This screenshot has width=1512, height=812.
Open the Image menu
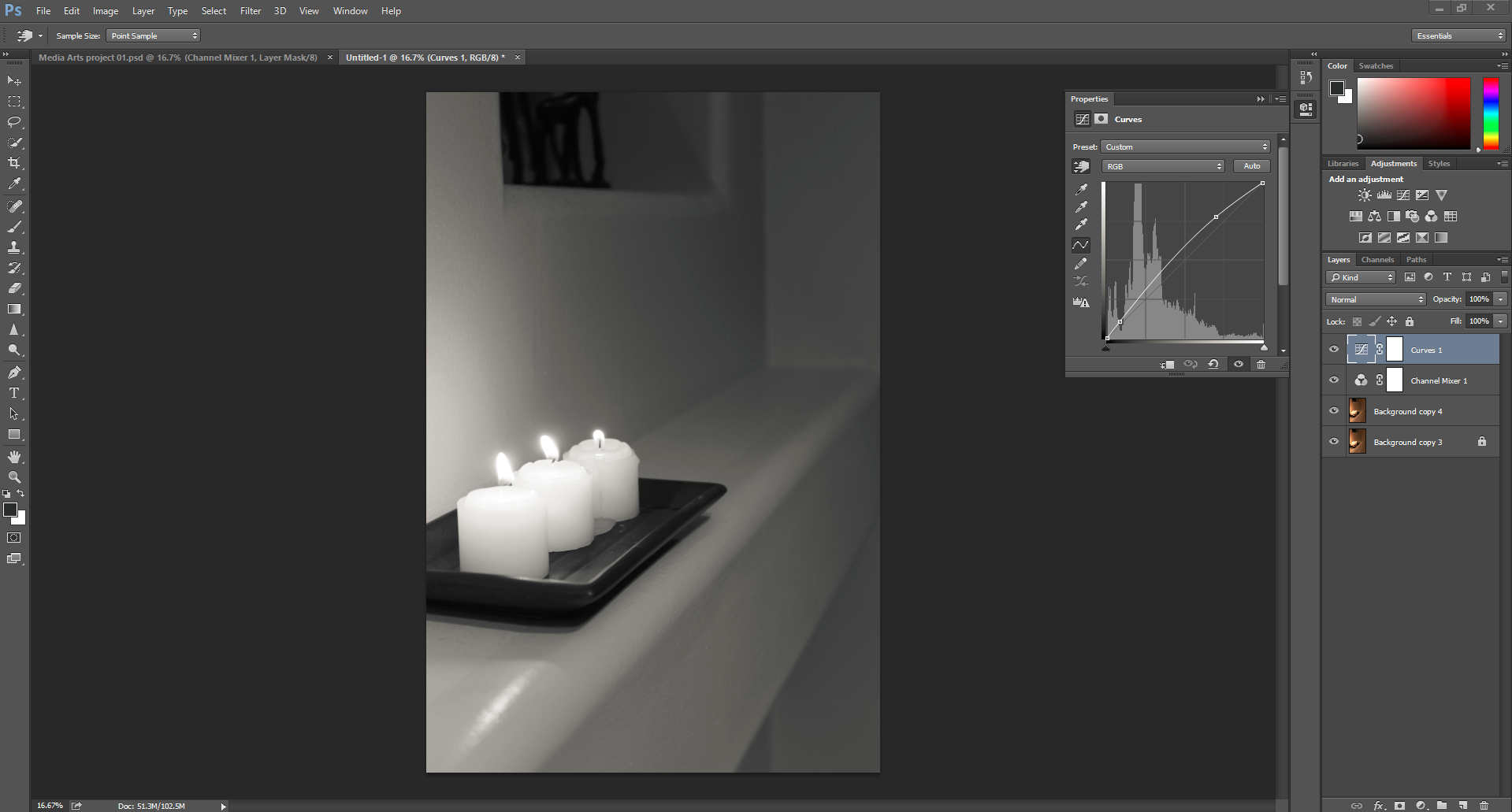coord(106,11)
